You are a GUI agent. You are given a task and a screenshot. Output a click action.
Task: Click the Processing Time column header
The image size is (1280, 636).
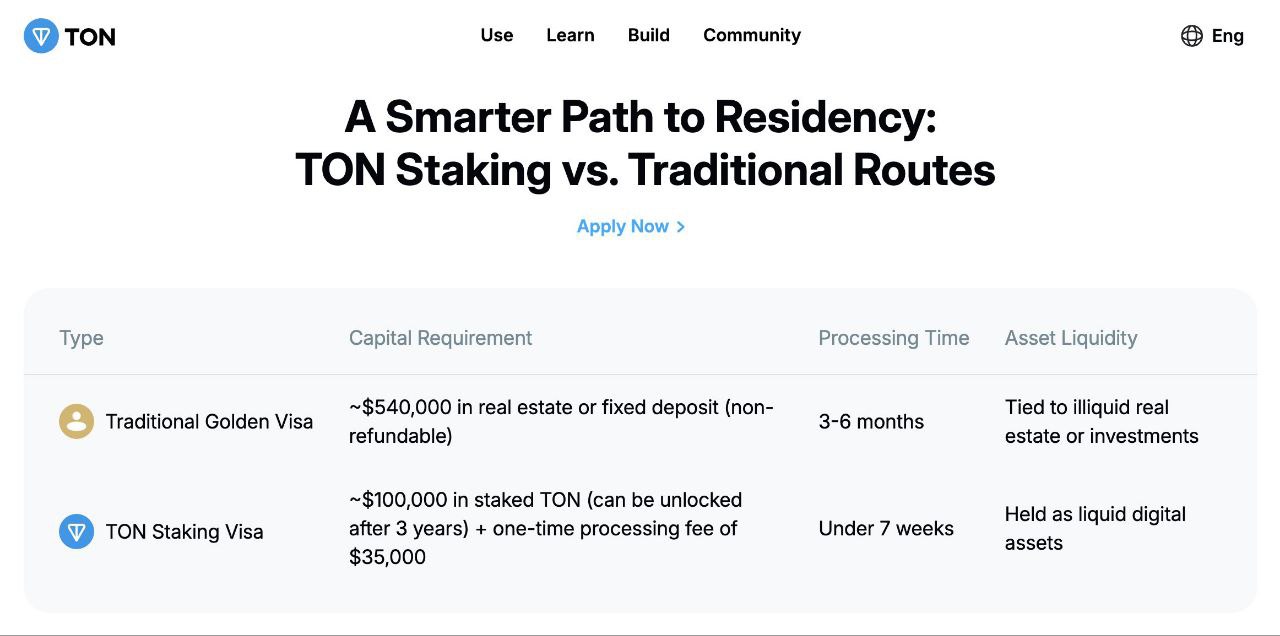coord(893,338)
